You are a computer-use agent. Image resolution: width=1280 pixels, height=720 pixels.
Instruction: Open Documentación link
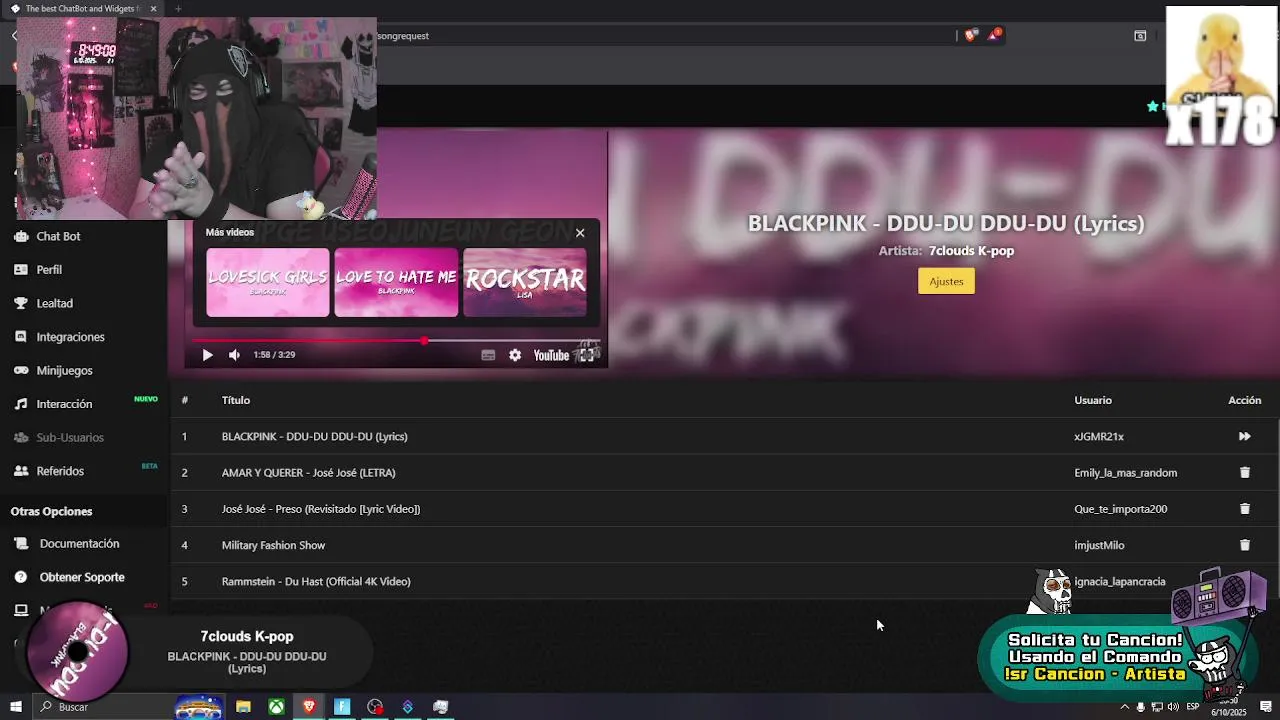tap(79, 544)
